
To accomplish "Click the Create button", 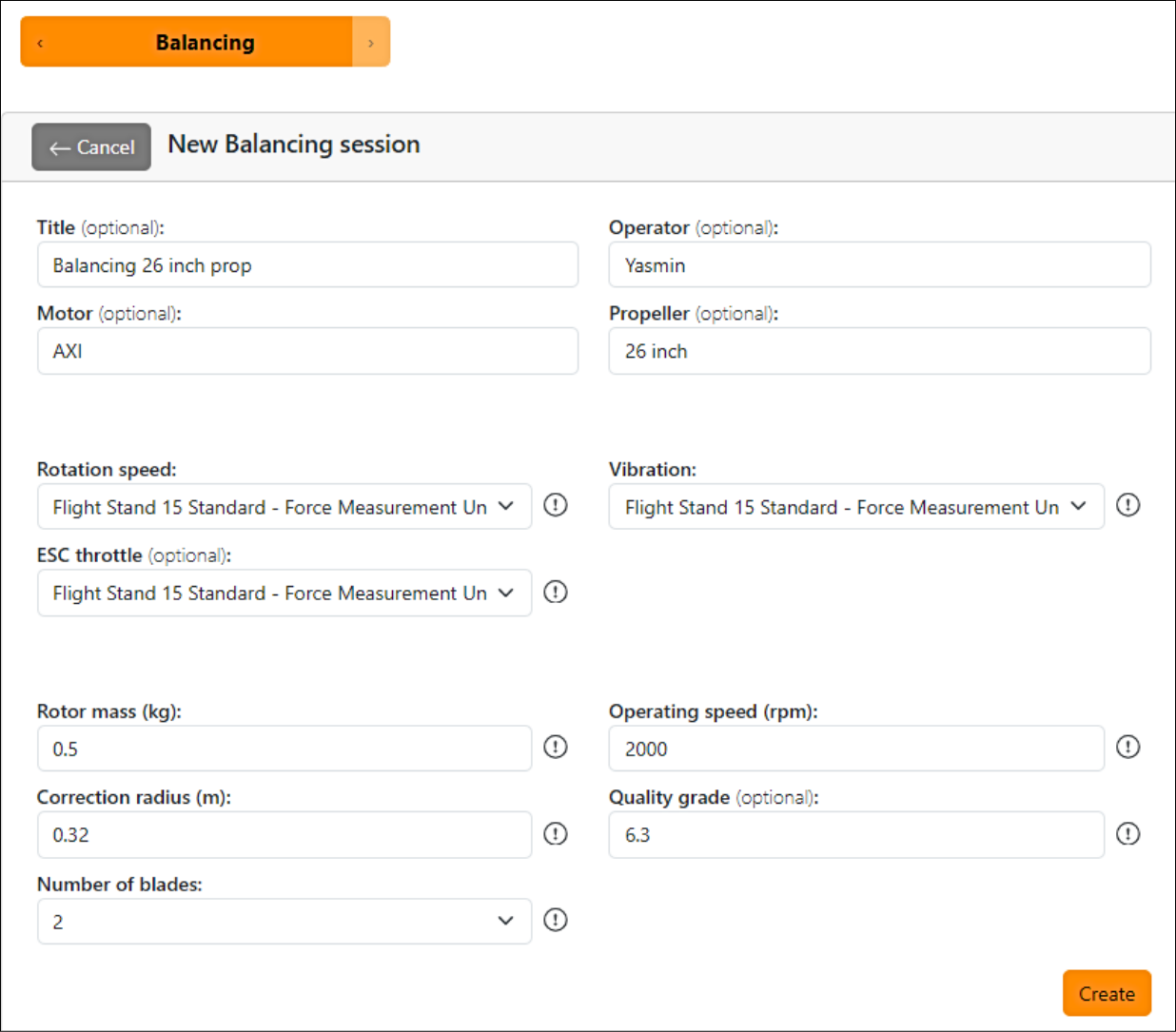I will pyautogui.click(x=1106, y=994).
